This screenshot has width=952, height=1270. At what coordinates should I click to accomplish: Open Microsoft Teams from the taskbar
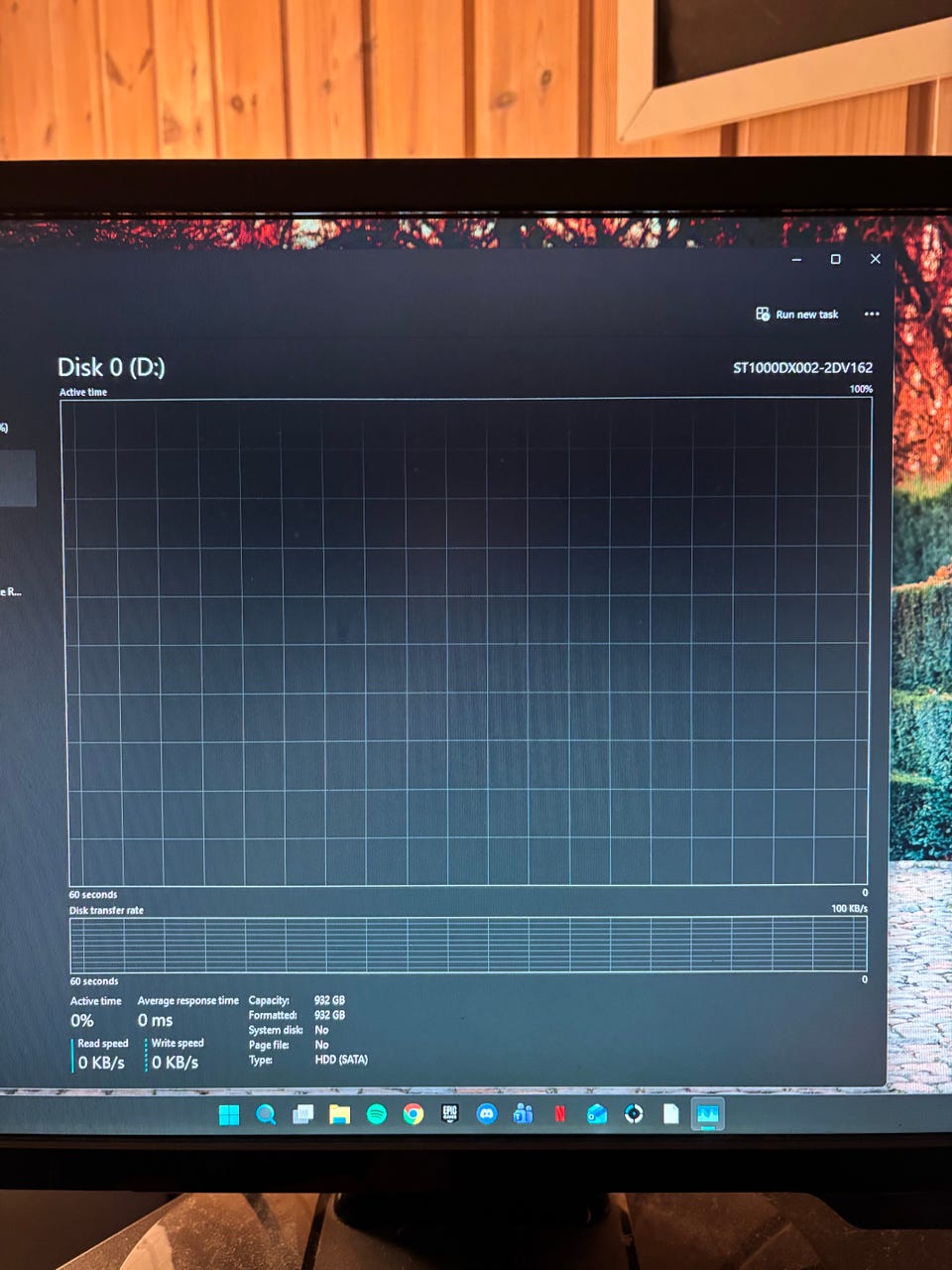(x=524, y=1114)
